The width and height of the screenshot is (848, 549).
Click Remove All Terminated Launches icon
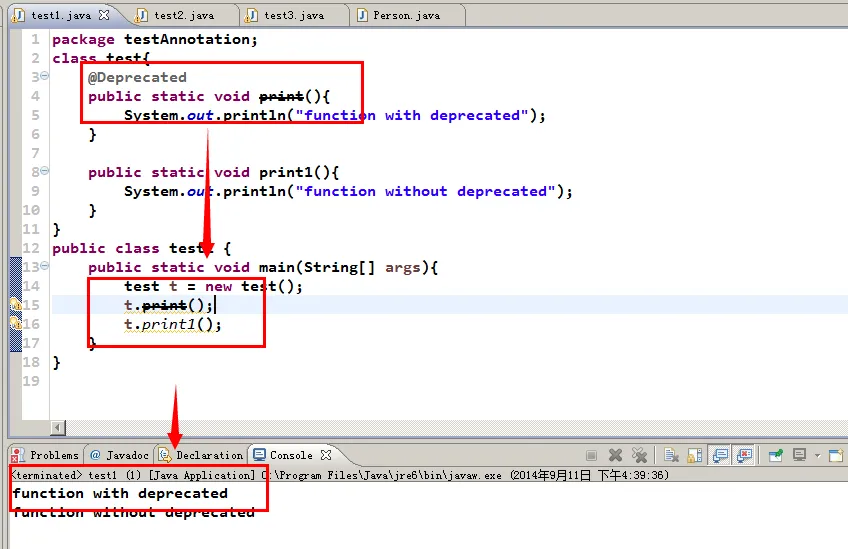(639, 455)
